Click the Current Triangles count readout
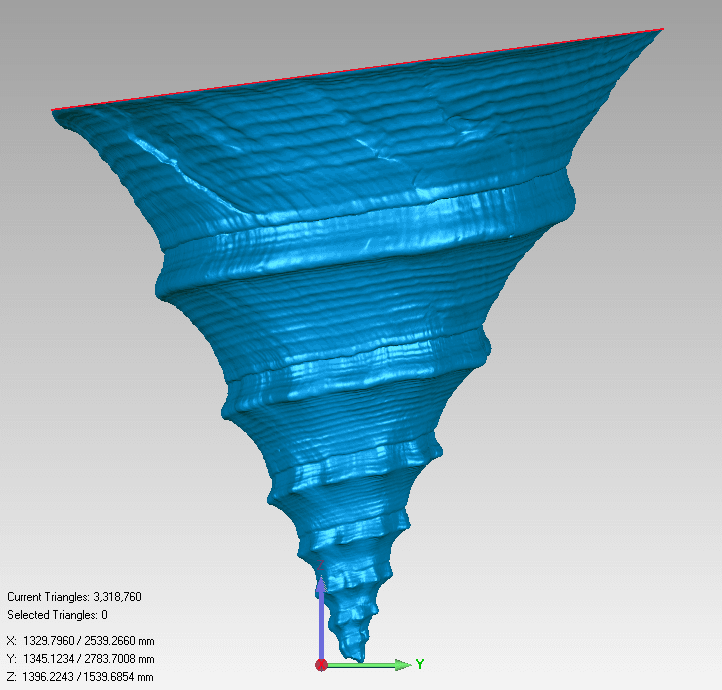This screenshot has width=722, height=690. pos(74,597)
